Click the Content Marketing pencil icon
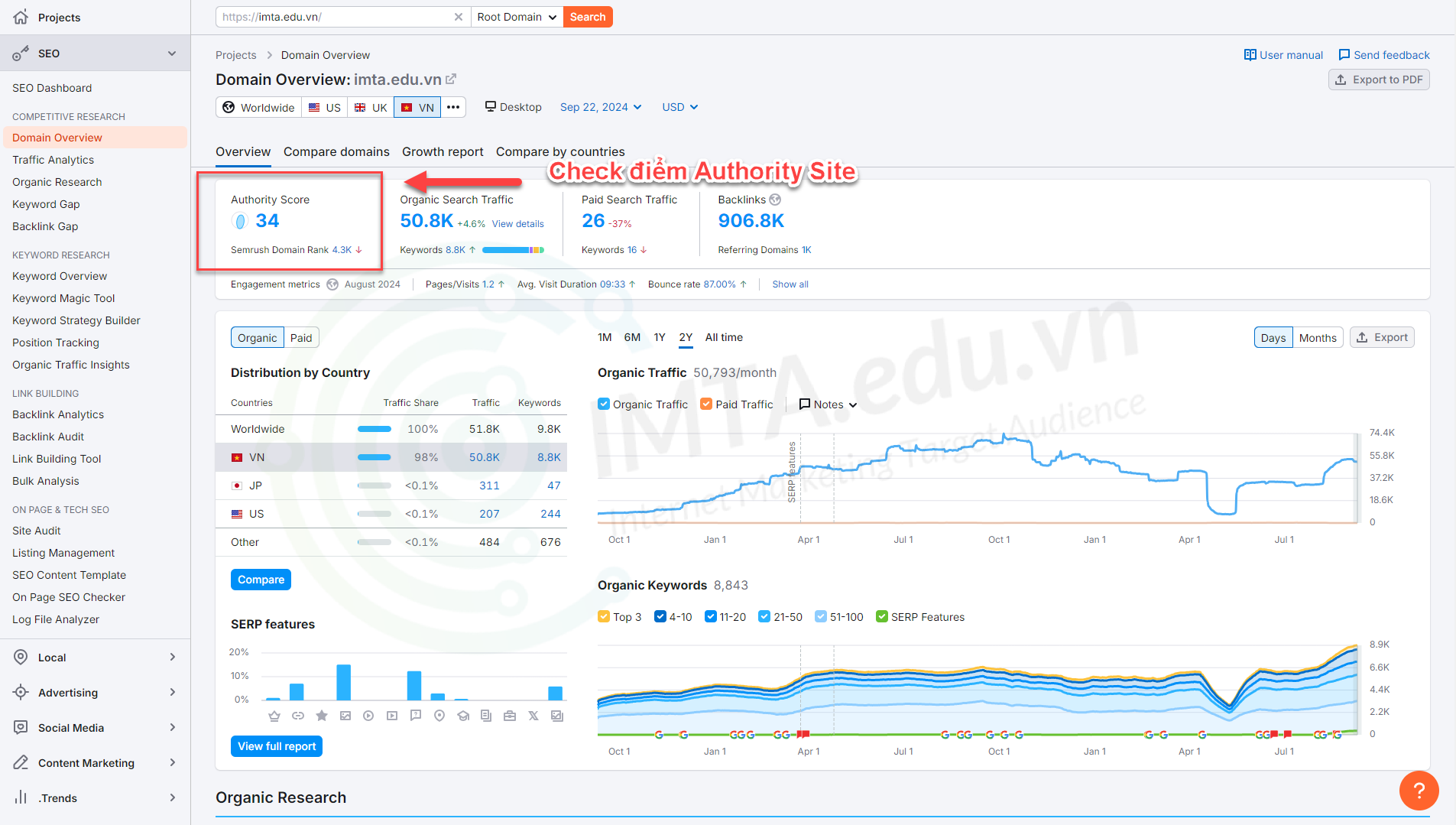Image resolution: width=1456 pixels, height=825 pixels. click(x=21, y=762)
